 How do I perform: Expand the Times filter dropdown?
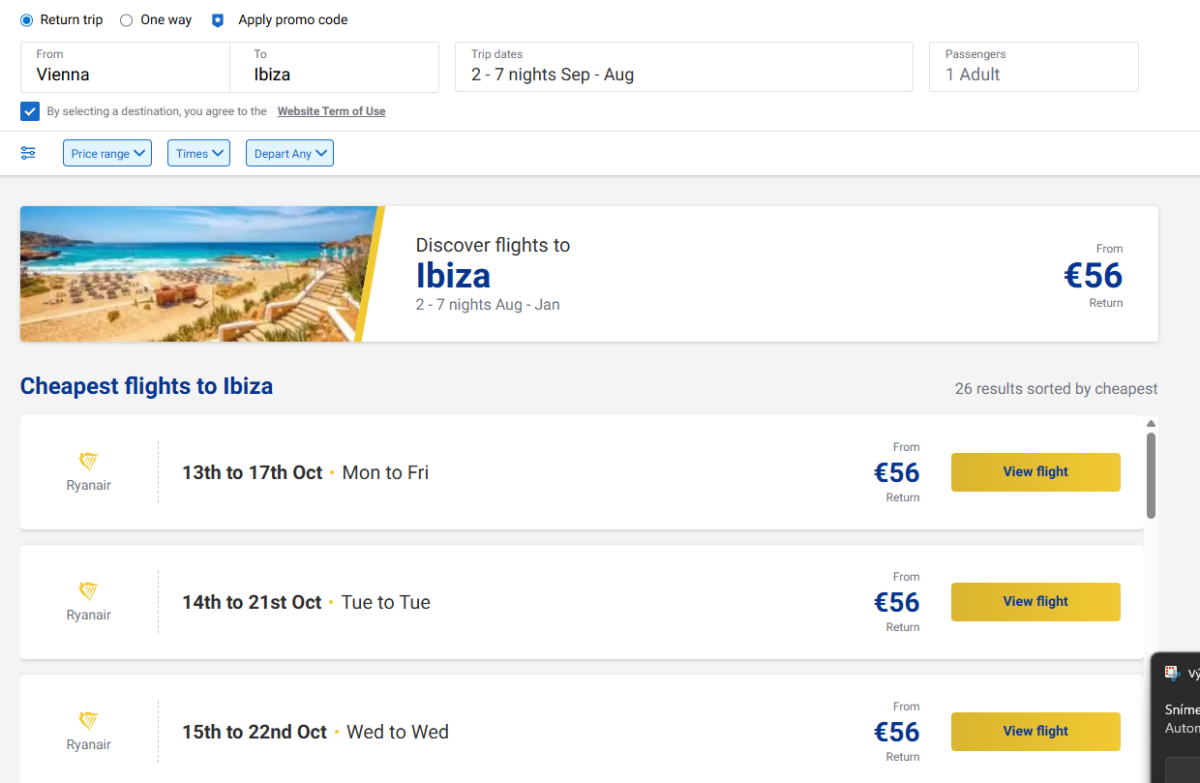pyautogui.click(x=198, y=153)
